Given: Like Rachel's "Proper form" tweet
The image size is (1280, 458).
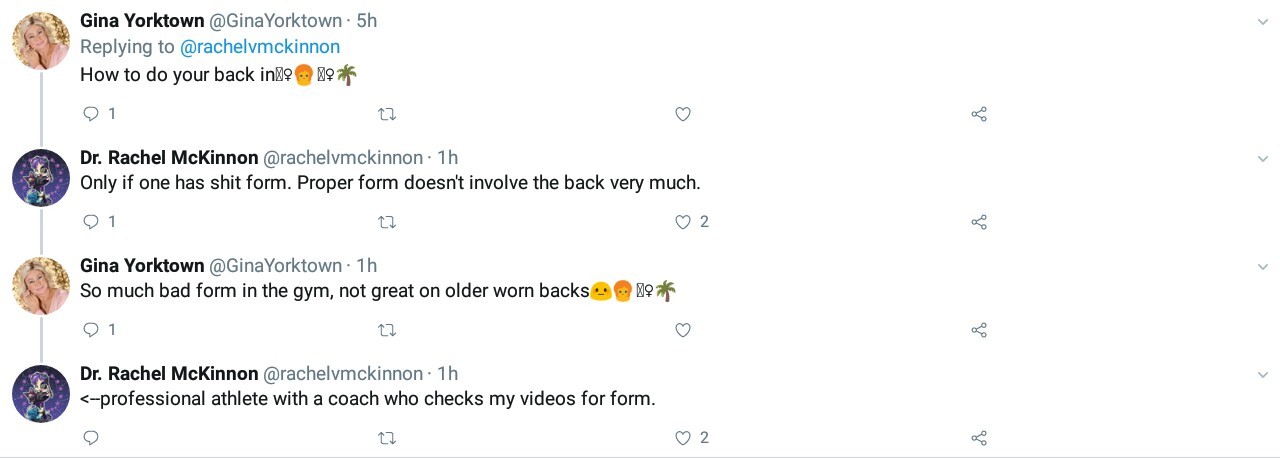Looking at the screenshot, I should click(683, 222).
